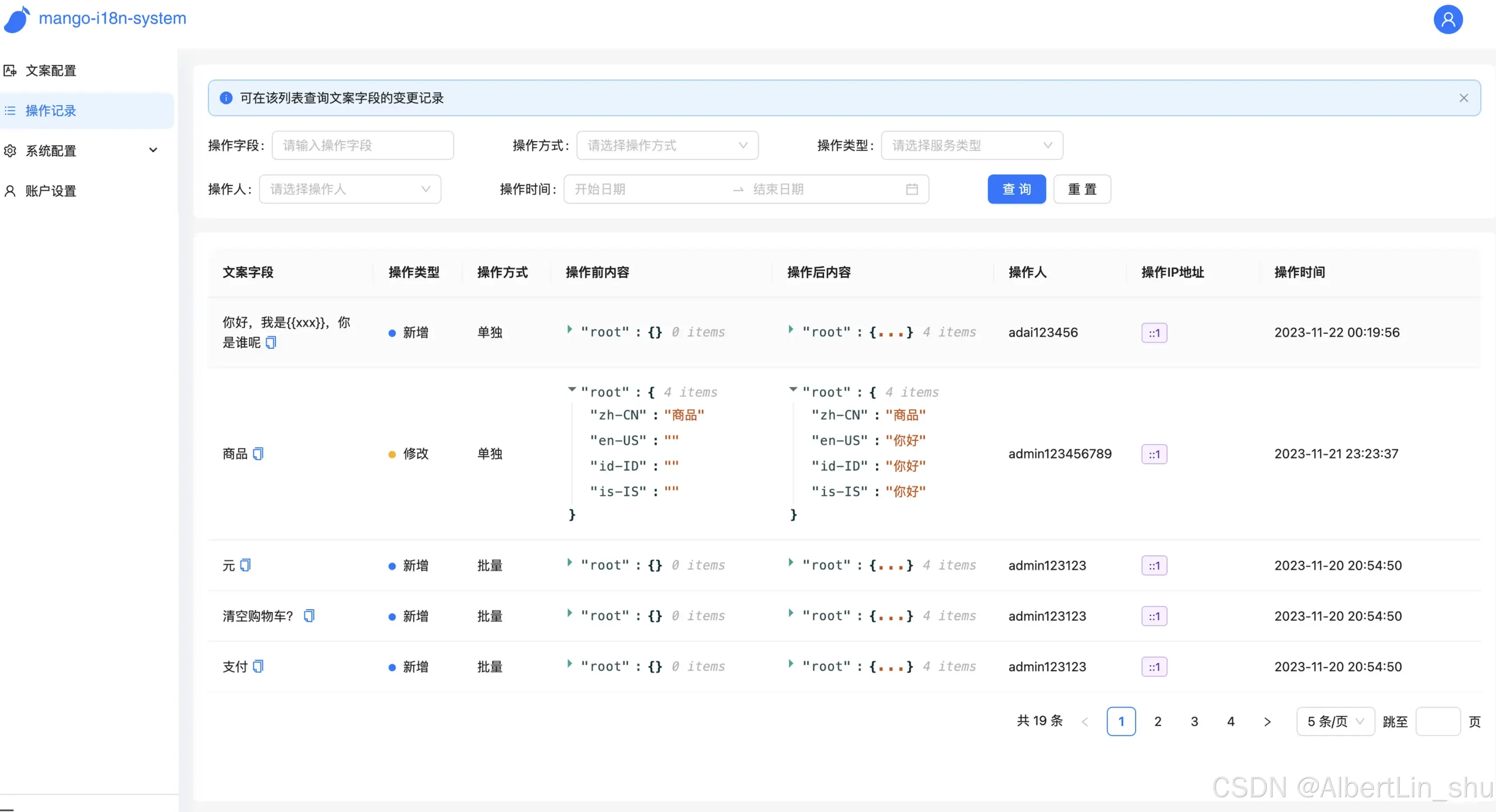Focus the 操作字段 input field
This screenshot has width=1496, height=812.
362,145
